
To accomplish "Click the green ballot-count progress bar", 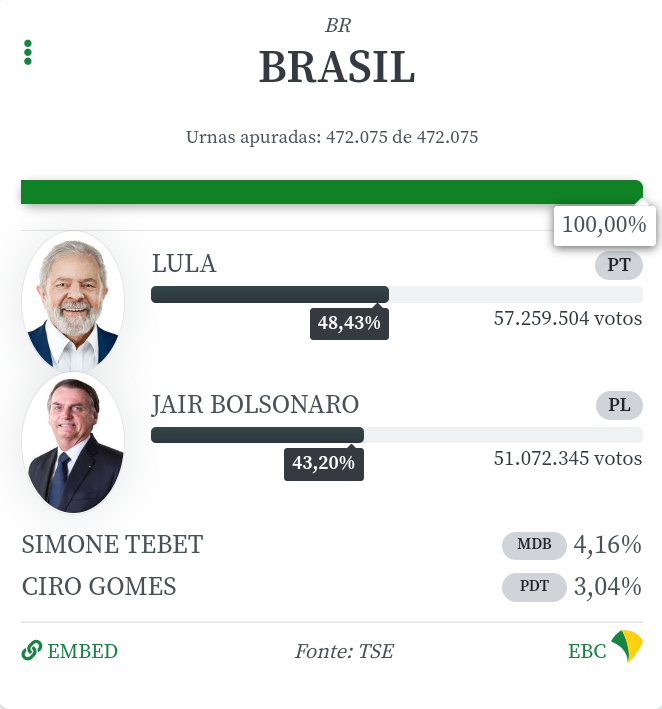I will pyautogui.click(x=332, y=192).
